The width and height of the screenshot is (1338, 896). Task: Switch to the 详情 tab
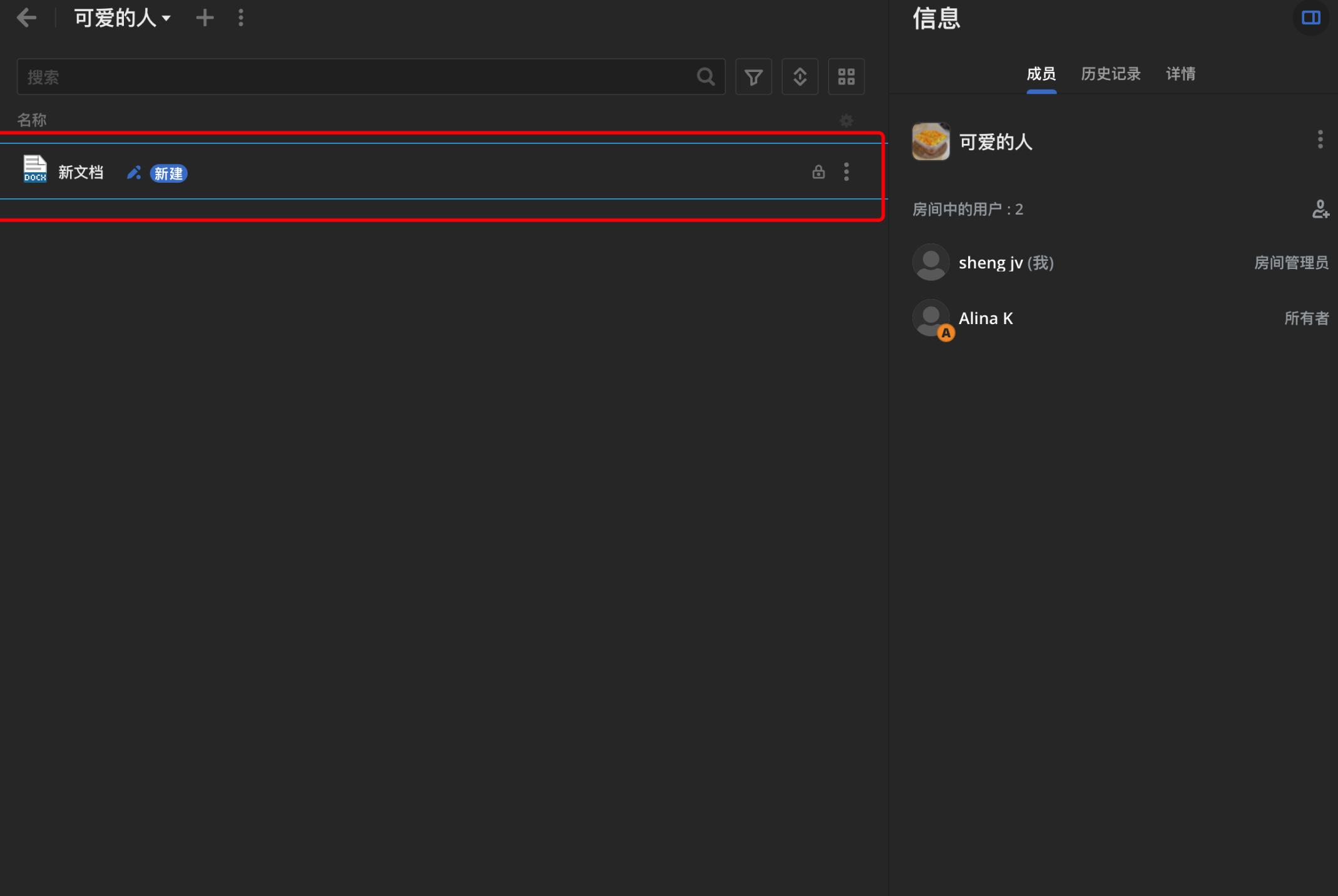[x=1180, y=74]
